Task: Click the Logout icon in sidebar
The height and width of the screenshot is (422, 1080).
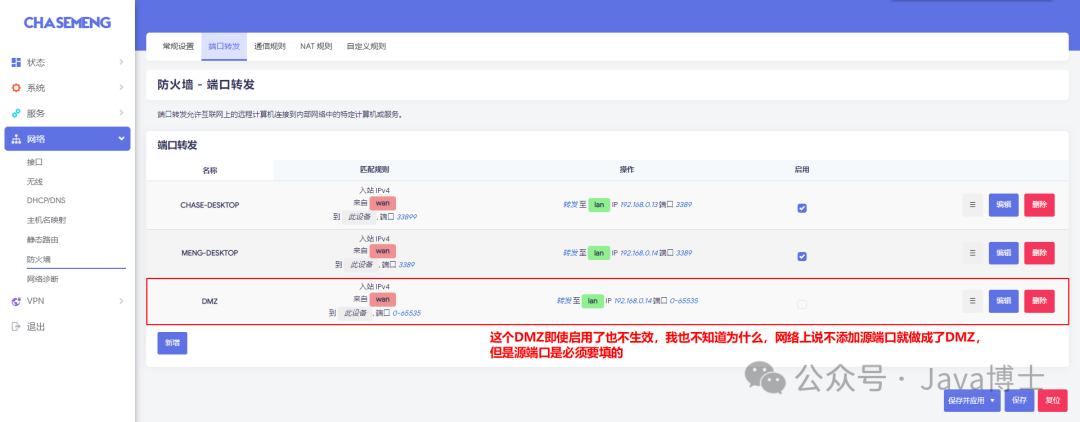Action: coord(16,327)
